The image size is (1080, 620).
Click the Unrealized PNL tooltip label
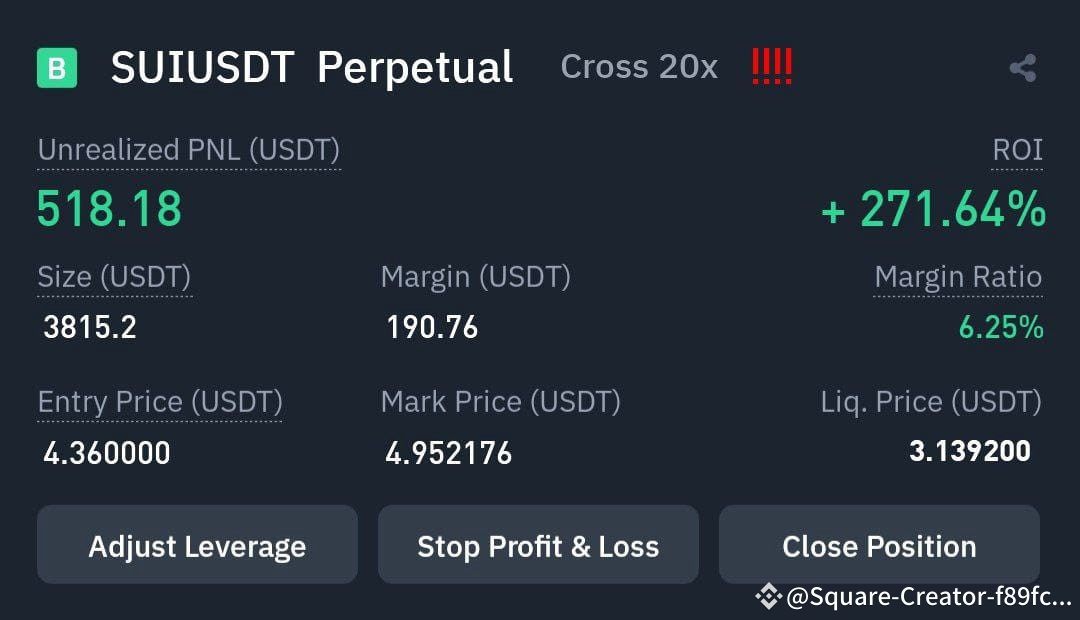pyautogui.click(x=188, y=150)
